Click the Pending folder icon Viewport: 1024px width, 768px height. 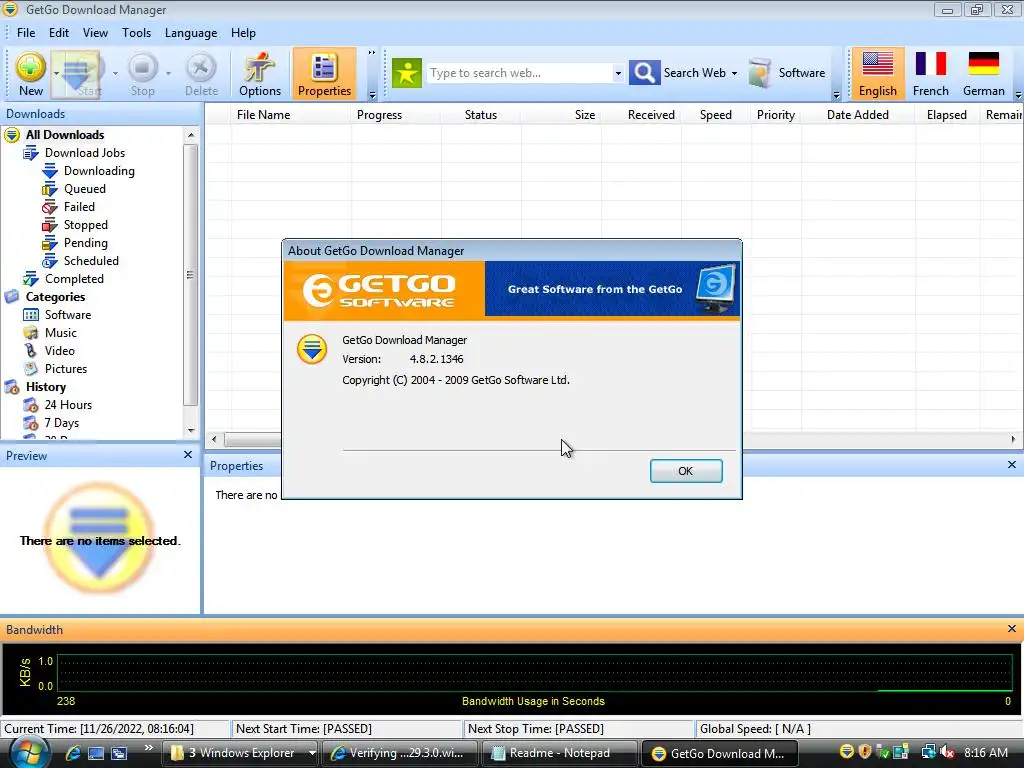tap(50, 243)
